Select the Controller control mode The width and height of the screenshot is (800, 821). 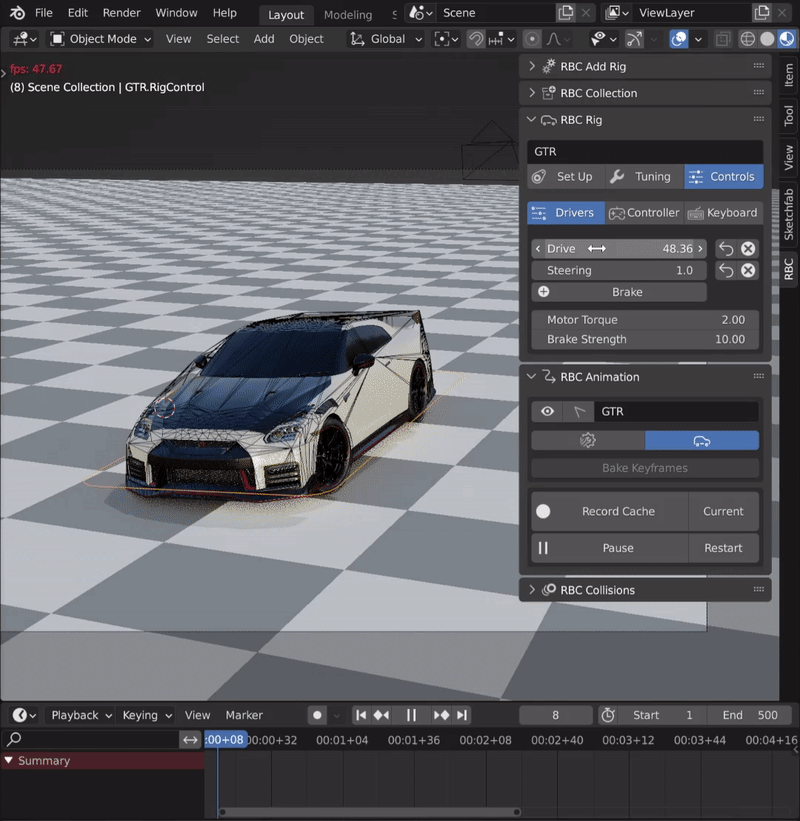[645, 213]
